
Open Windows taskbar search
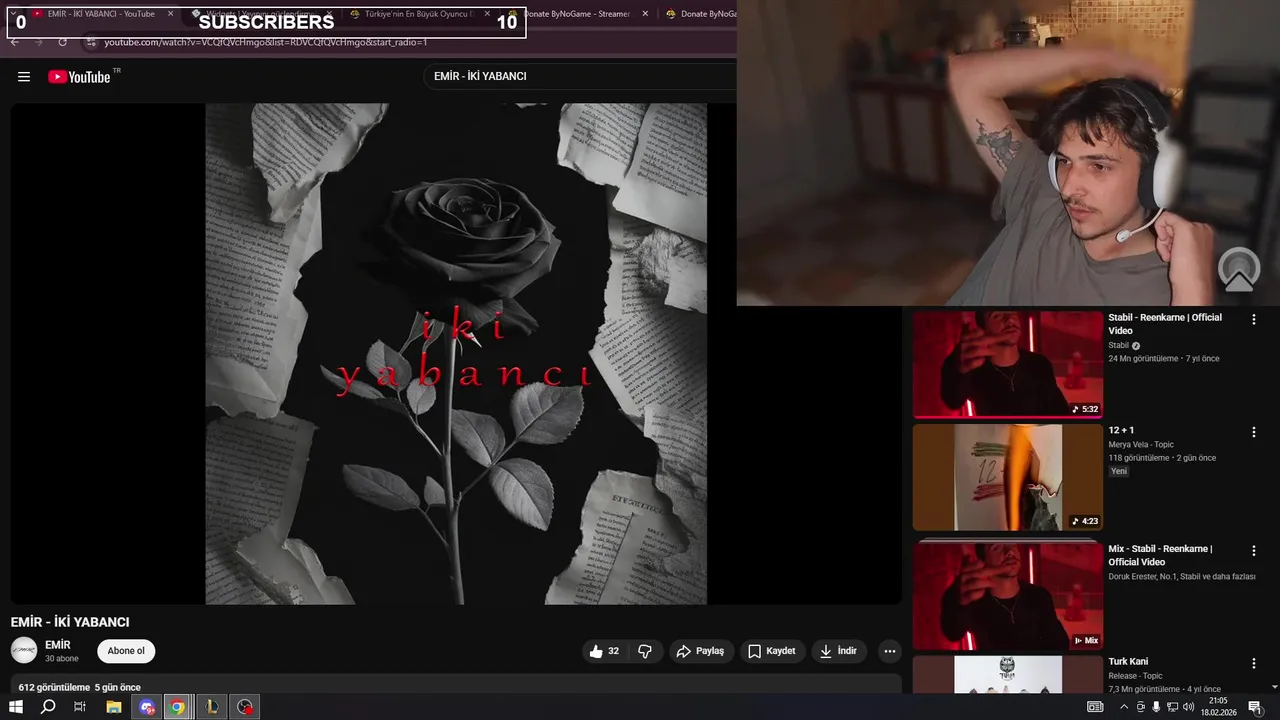pos(47,707)
